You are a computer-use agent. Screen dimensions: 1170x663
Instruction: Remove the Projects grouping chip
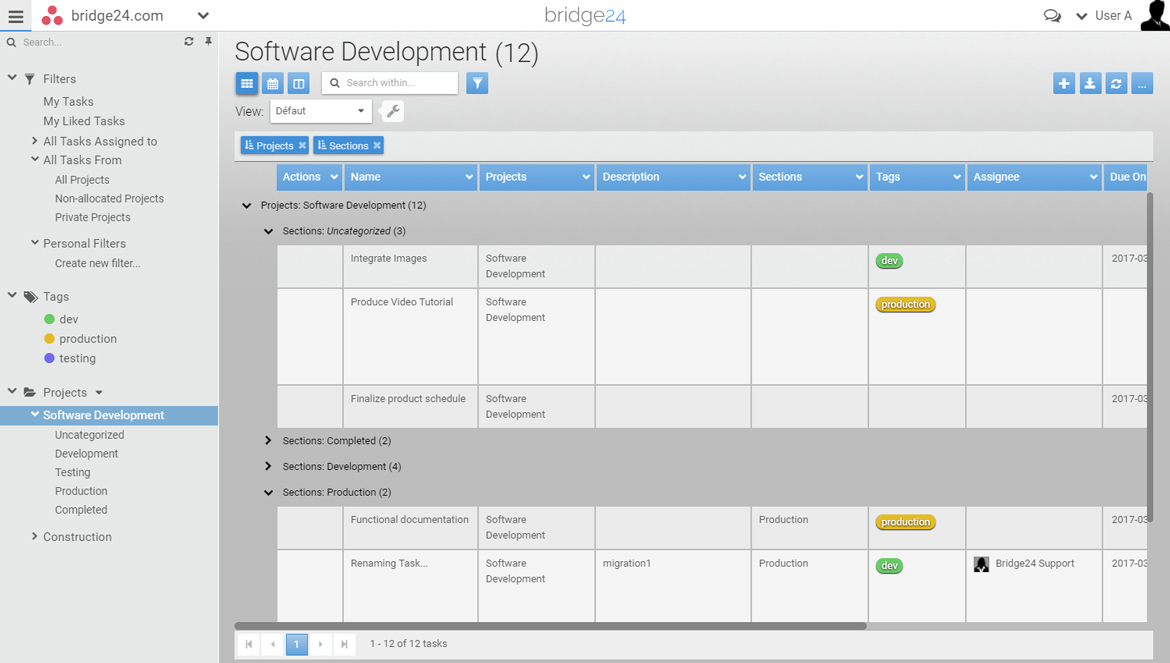pyautogui.click(x=302, y=145)
